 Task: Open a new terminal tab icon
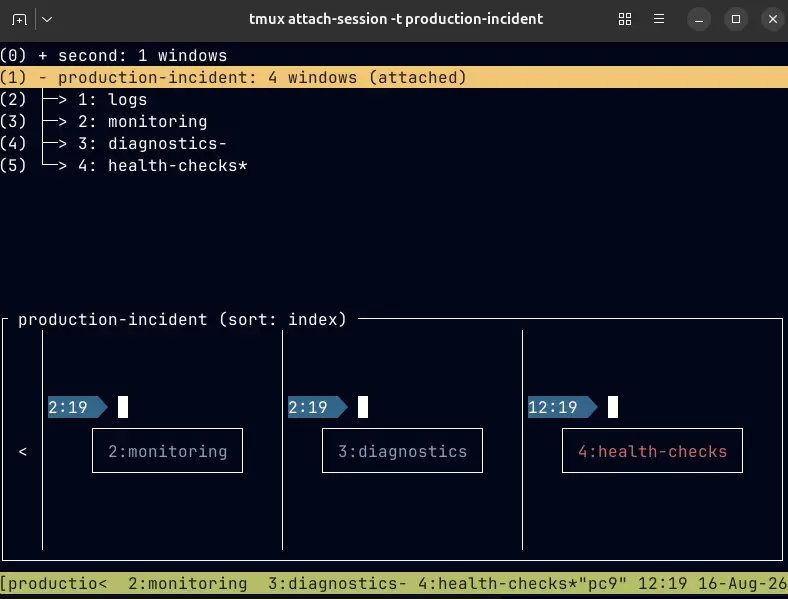click(19, 20)
